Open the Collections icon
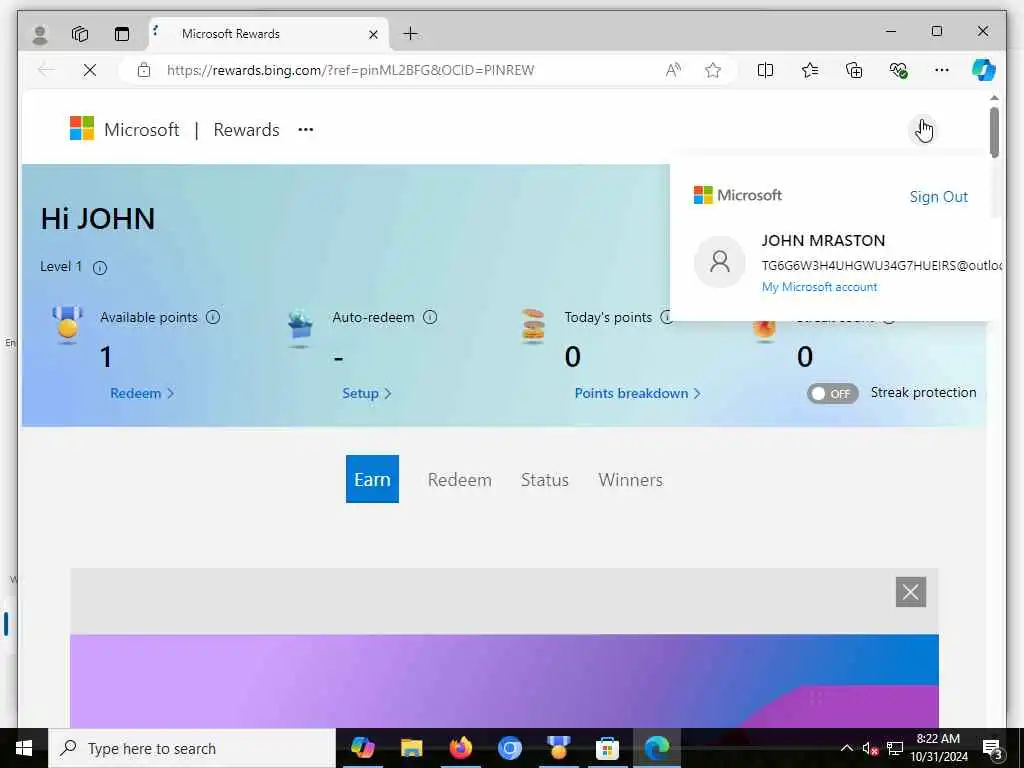This screenshot has height=768, width=1024. tap(854, 70)
